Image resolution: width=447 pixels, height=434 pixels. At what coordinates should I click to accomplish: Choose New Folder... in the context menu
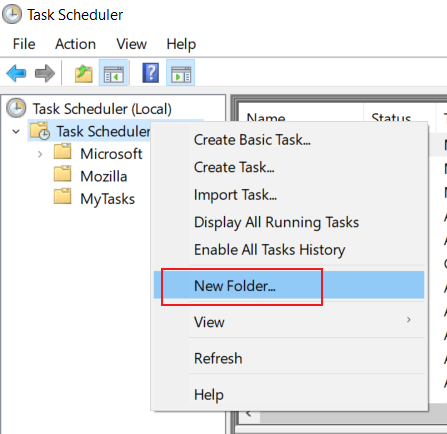click(x=289, y=285)
